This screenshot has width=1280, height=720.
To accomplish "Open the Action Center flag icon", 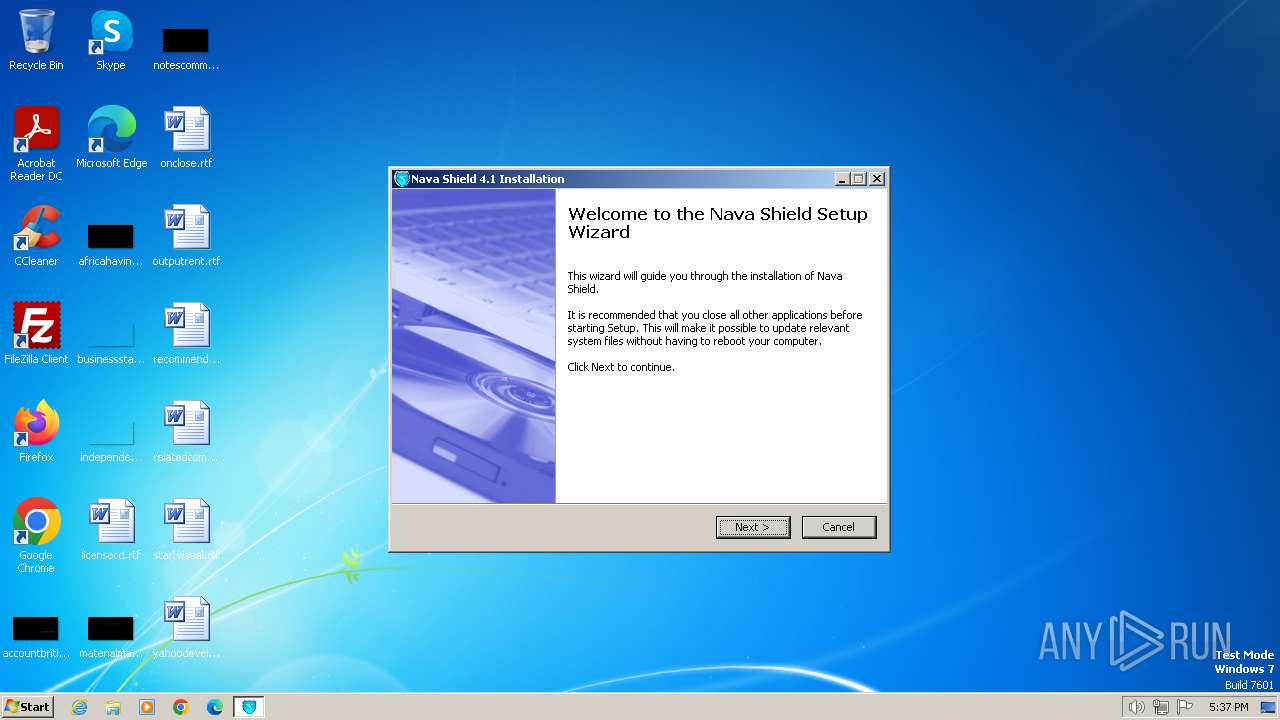I will pos(1185,707).
